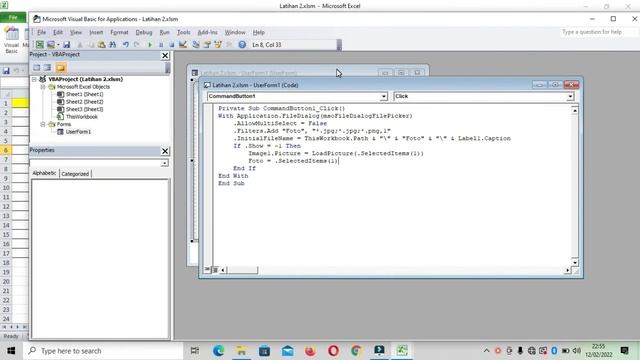Viewport: 640px width, 360px height.
Task: Open Find with the binoculars icon
Action: [112, 44]
